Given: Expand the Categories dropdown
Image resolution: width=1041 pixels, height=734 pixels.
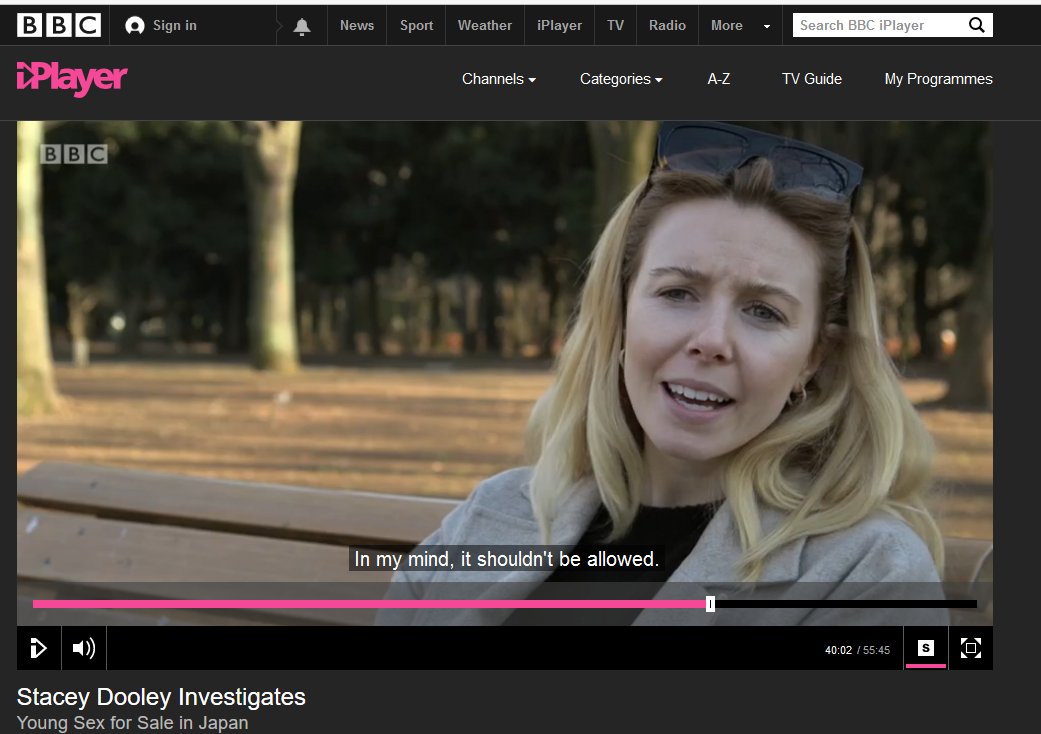Looking at the screenshot, I should [x=621, y=79].
